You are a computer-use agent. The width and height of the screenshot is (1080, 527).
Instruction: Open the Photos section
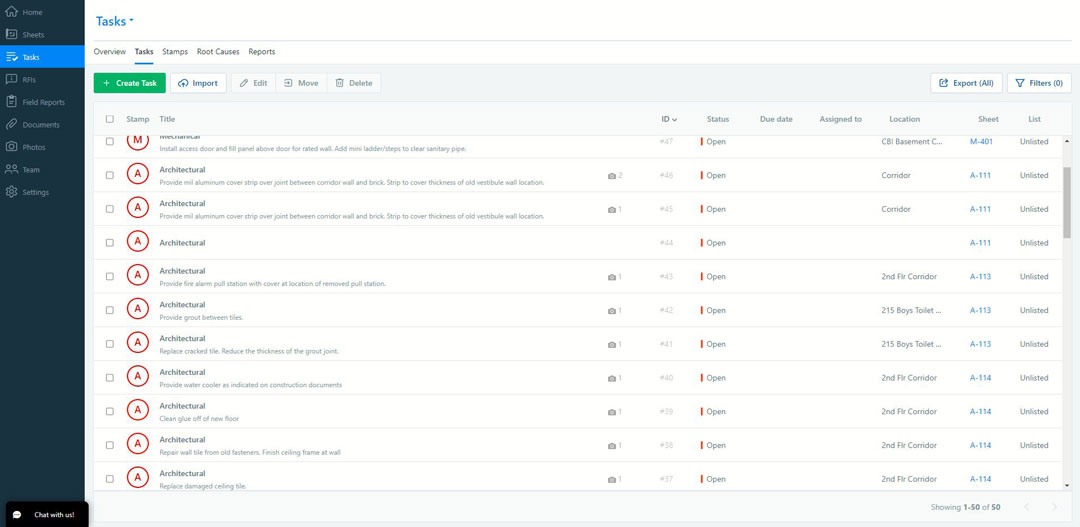[33, 147]
